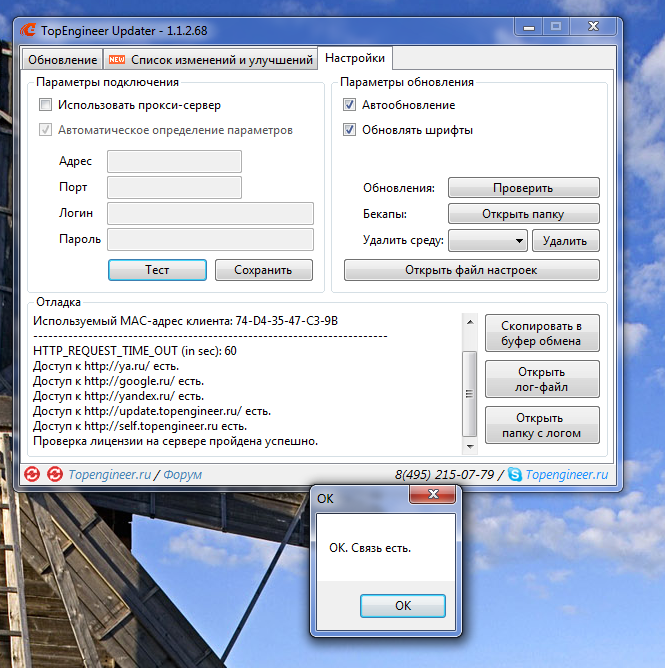
Task: Switch to the Обновление tab
Action: [x=62, y=60]
